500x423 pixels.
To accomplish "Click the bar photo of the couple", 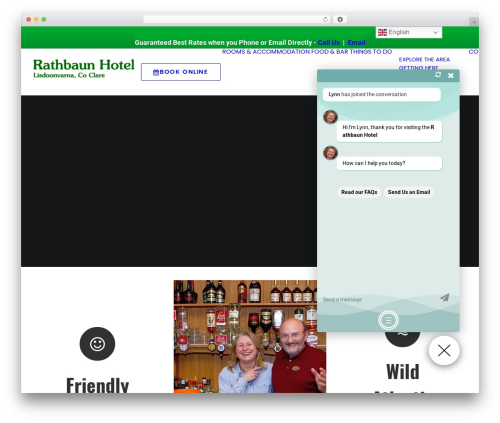I will [250, 336].
